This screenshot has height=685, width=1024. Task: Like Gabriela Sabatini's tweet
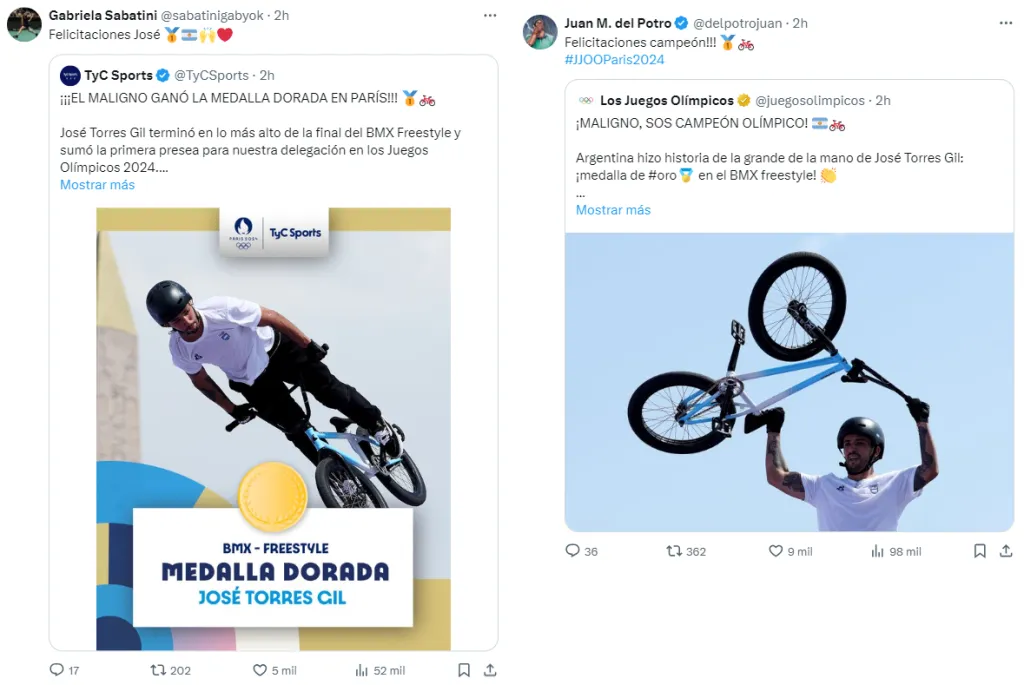260,670
